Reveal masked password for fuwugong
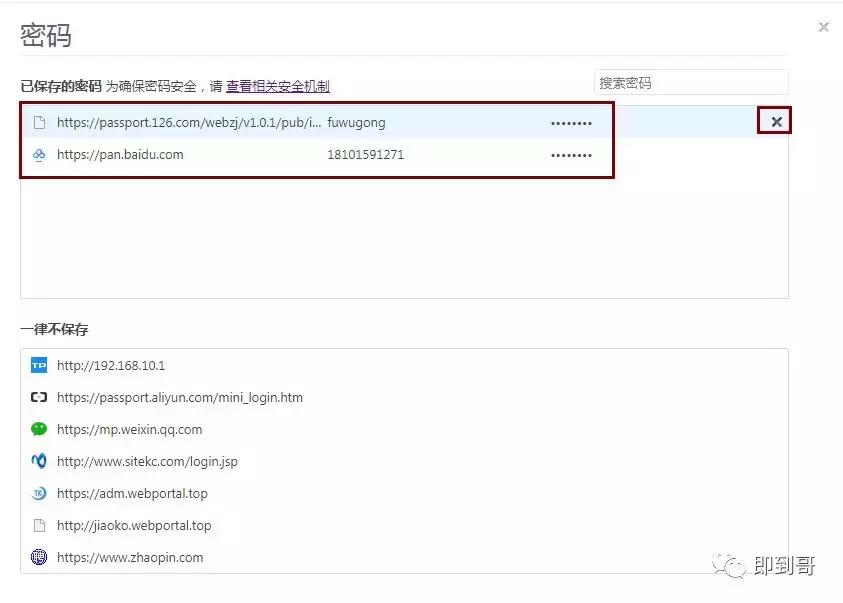Screen dimensions: 843x603 571,123
